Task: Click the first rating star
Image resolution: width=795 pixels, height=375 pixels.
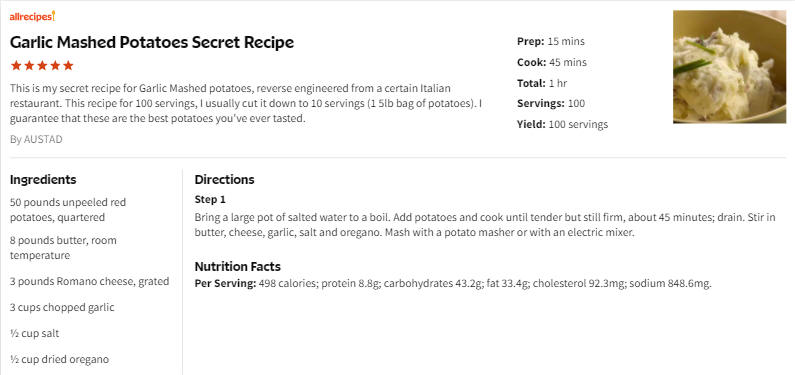Action: (x=16, y=65)
